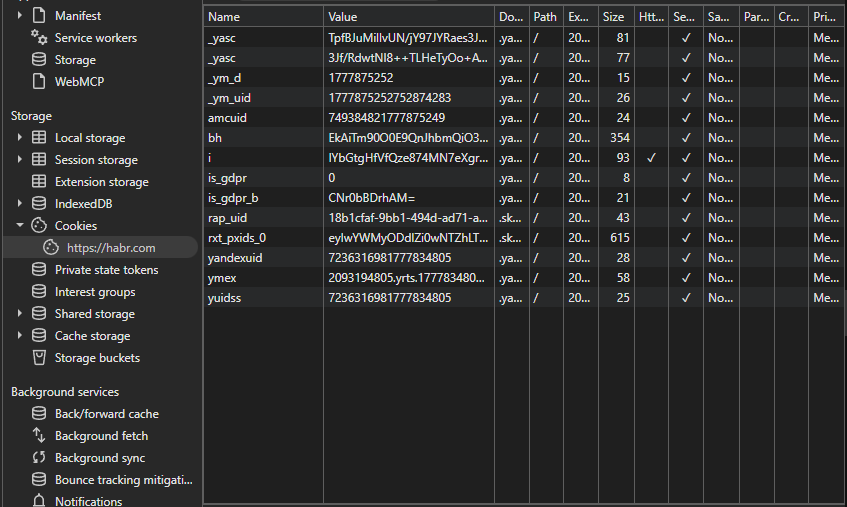Collapse the Cookies node
This screenshot has width=847, height=507.
click(19, 225)
